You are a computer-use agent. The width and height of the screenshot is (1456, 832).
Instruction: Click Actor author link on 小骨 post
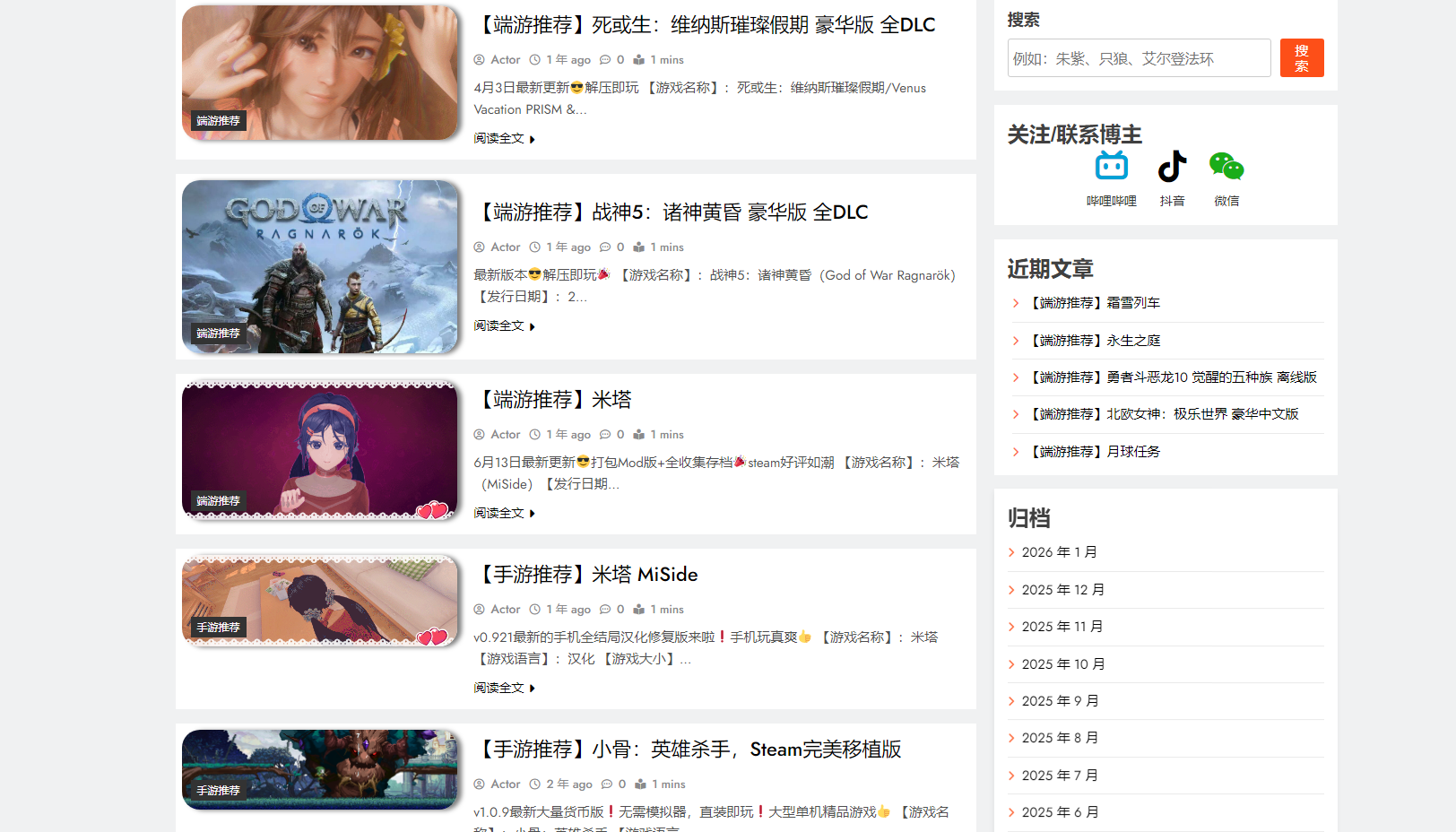coord(505,784)
